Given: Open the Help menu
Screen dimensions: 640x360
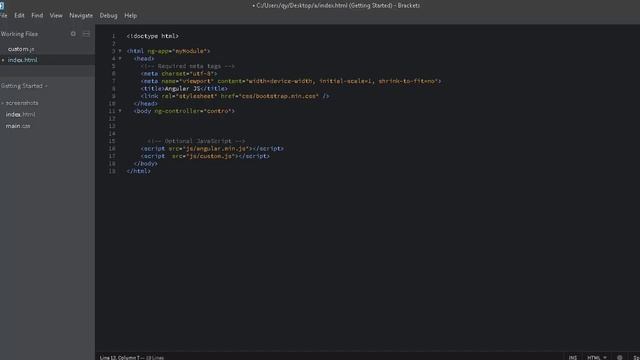Looking at the screenshot, I should pos(131,16).
